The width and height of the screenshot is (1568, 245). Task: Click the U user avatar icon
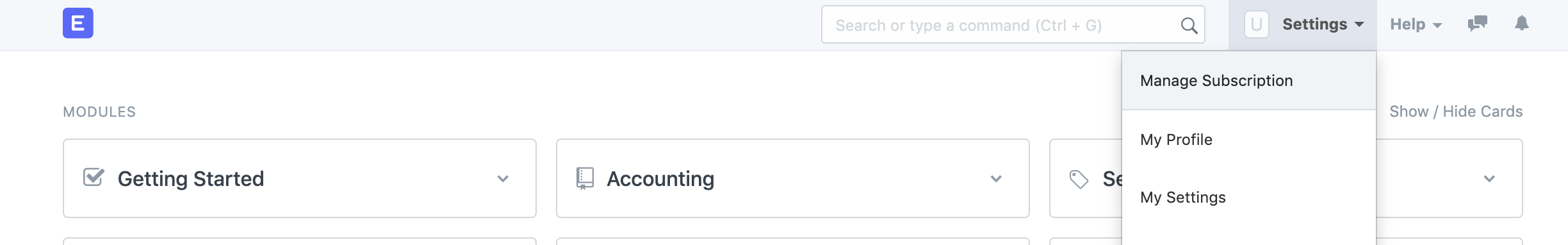(1256, 25)
